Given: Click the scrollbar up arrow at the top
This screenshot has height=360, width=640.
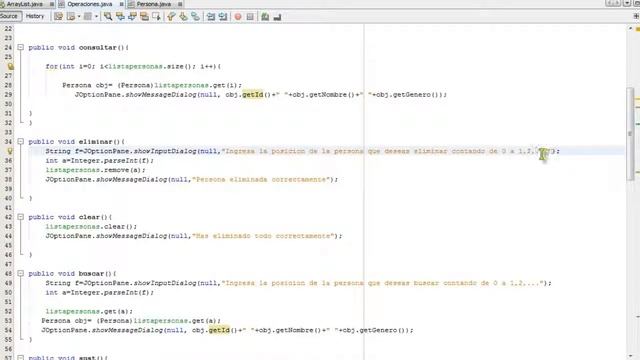Looking at the screenshot, I should [631, 29].
